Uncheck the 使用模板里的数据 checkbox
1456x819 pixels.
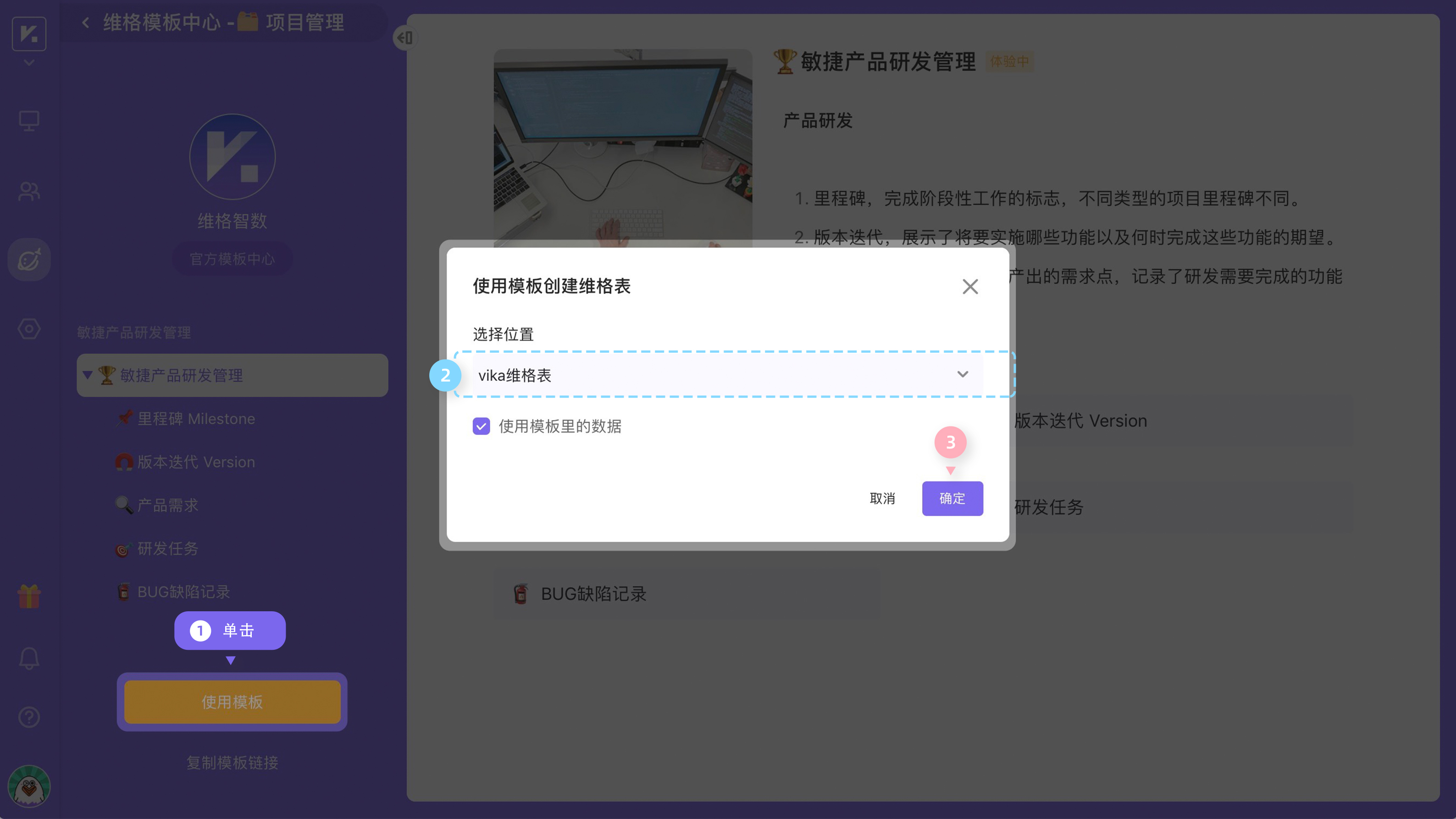pos(481,426)
